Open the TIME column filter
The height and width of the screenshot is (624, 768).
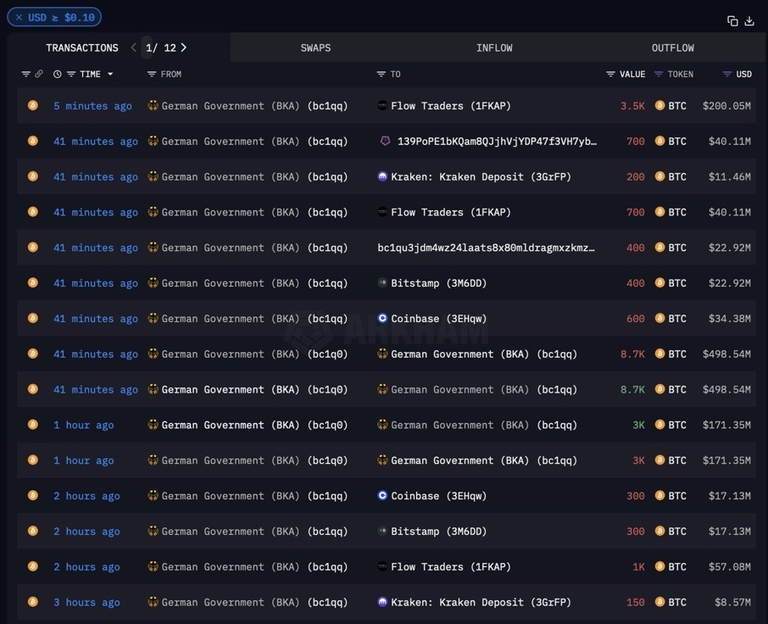(71, 74)
